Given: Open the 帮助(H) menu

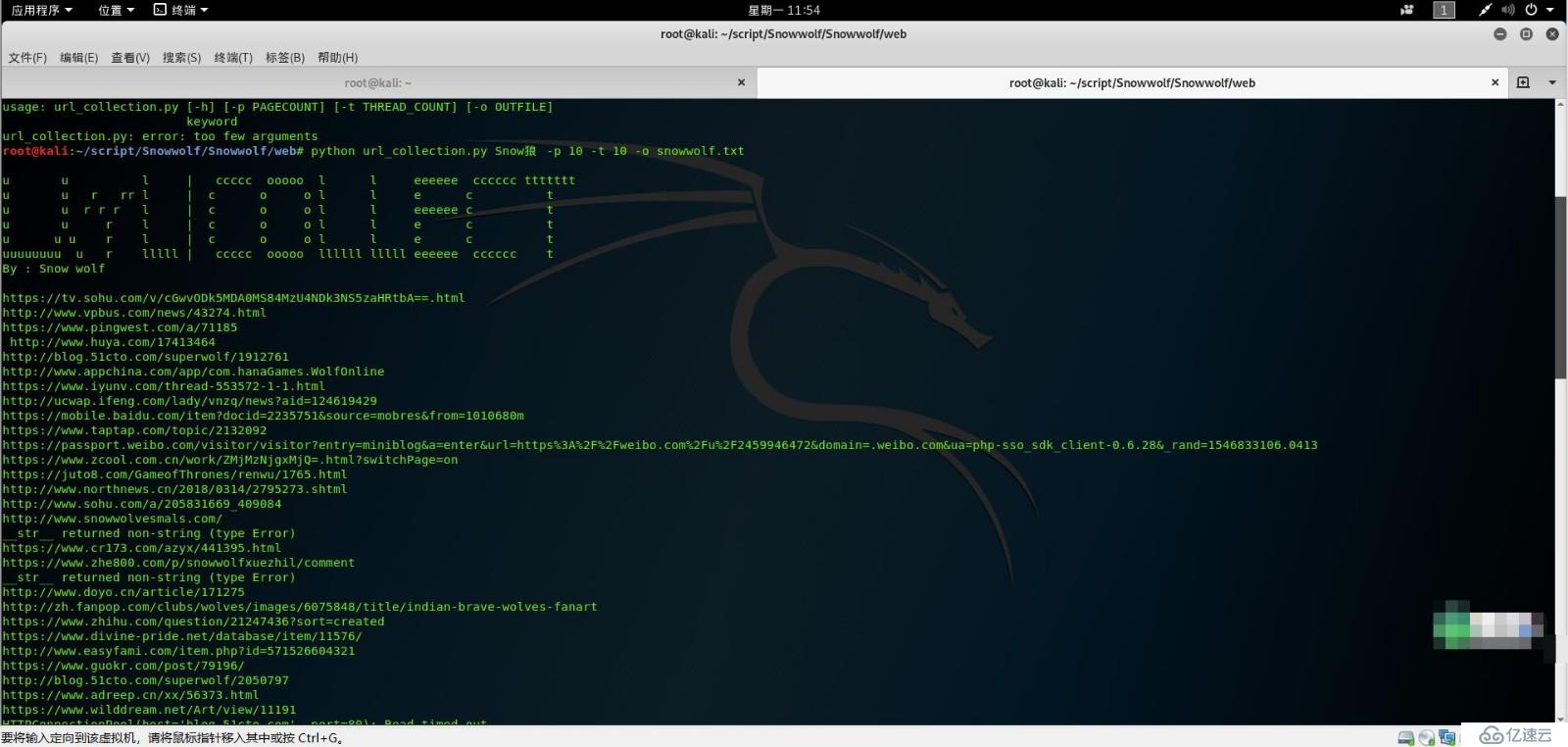Looking at the screenshot, I should click(x=337, y=58).
